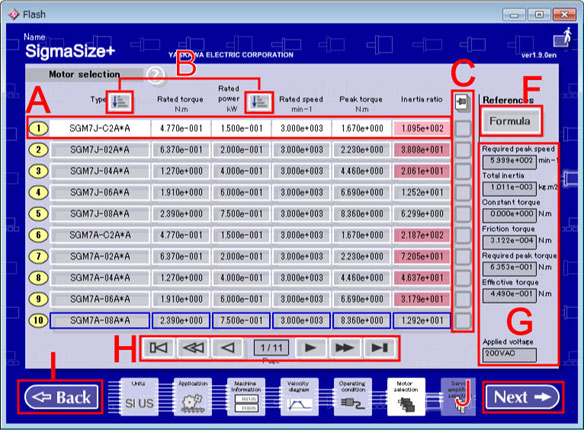Check the box for SGM7A-08A*A row
The width and height of the screenshot is (584, 430).
[x=463, y=321]
